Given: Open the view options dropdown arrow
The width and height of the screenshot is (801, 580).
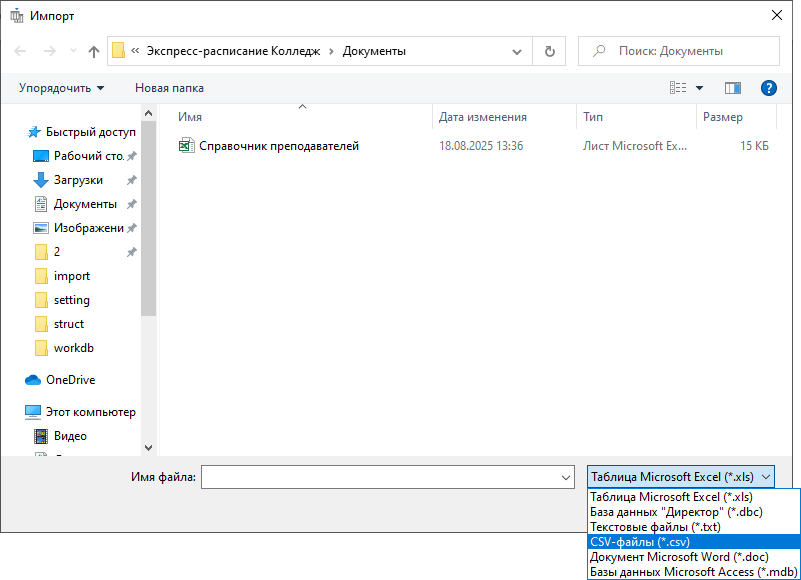Looking at the screenshot, I should (x=700, y=88).
